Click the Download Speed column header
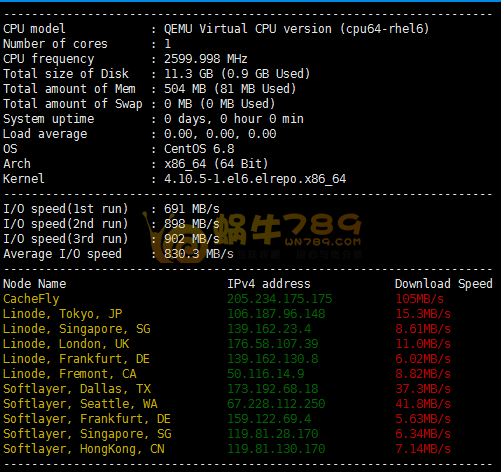The width and height of the screenshot is (501, 472). pos(444,284)
